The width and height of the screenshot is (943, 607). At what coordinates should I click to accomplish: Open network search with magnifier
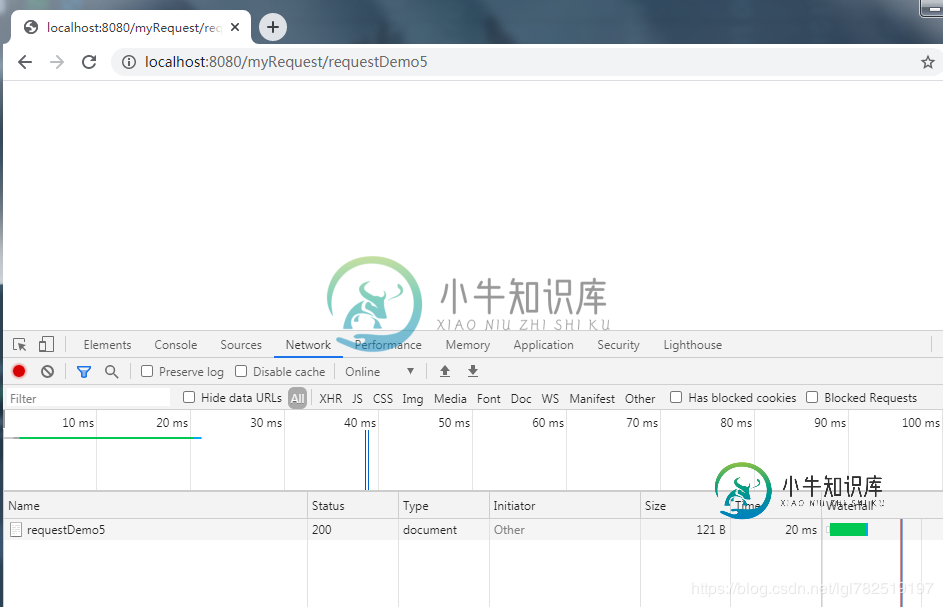[111, 372]
